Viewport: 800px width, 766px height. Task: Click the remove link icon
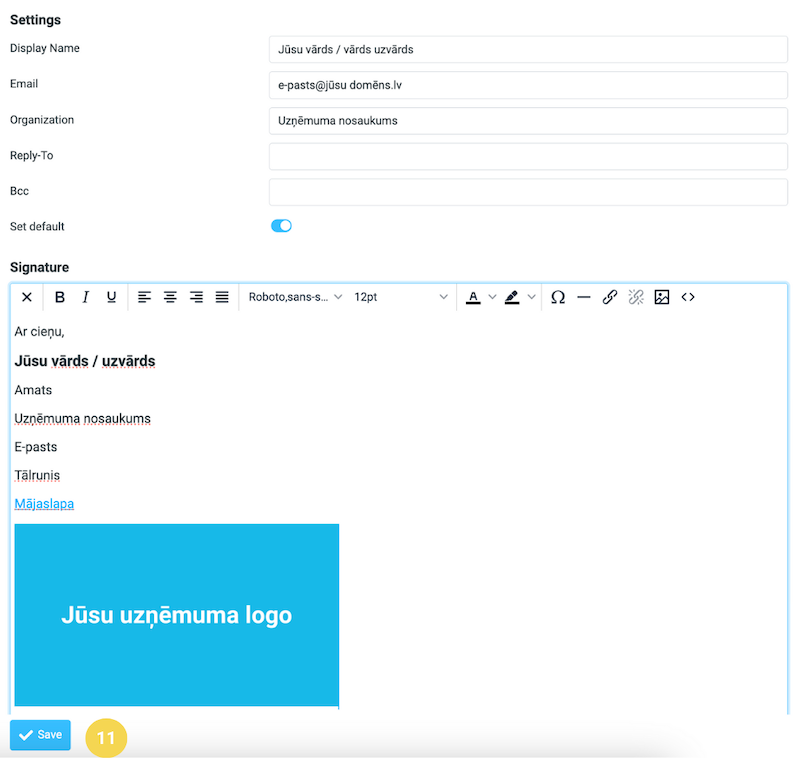coord(636,297)
